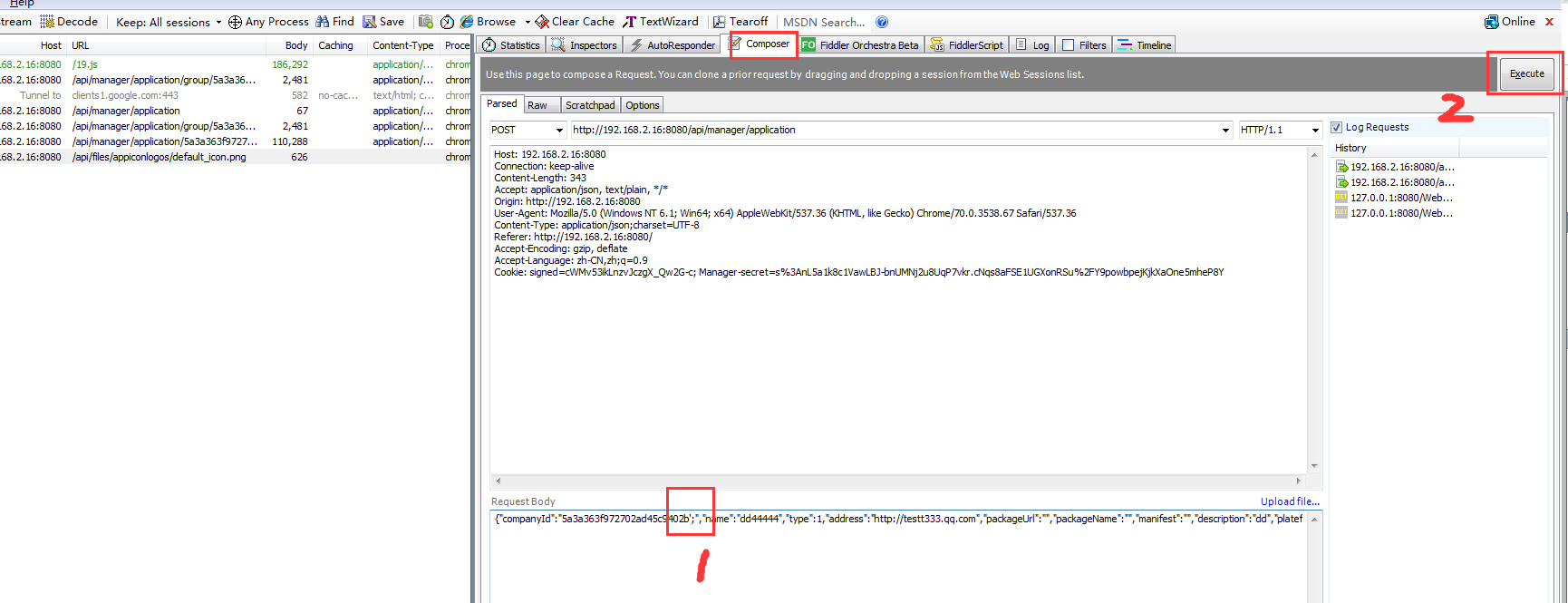Open the AutoResponder tab
Viewport: 1568px width, 603px height.
pos(673,44)
